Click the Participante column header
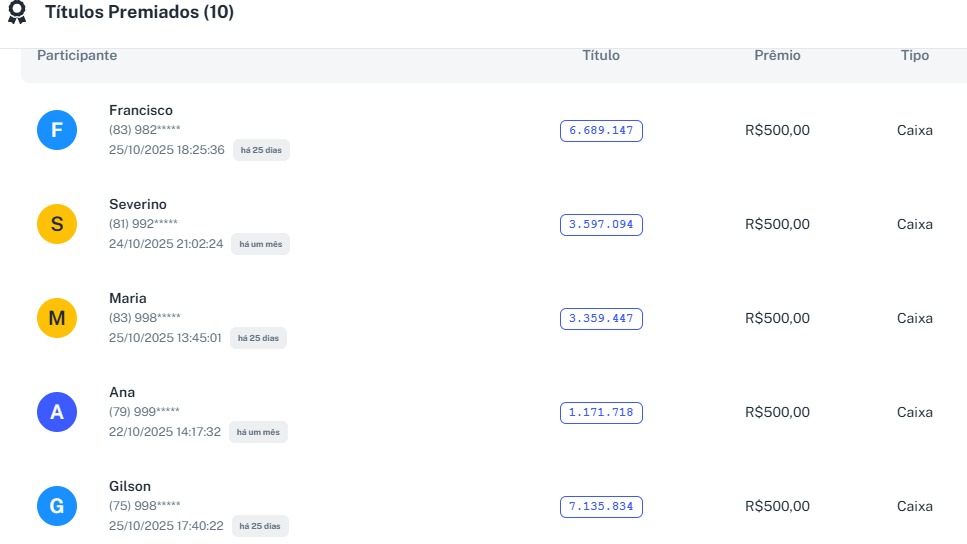Screen dimensions: 967x544 77,56
